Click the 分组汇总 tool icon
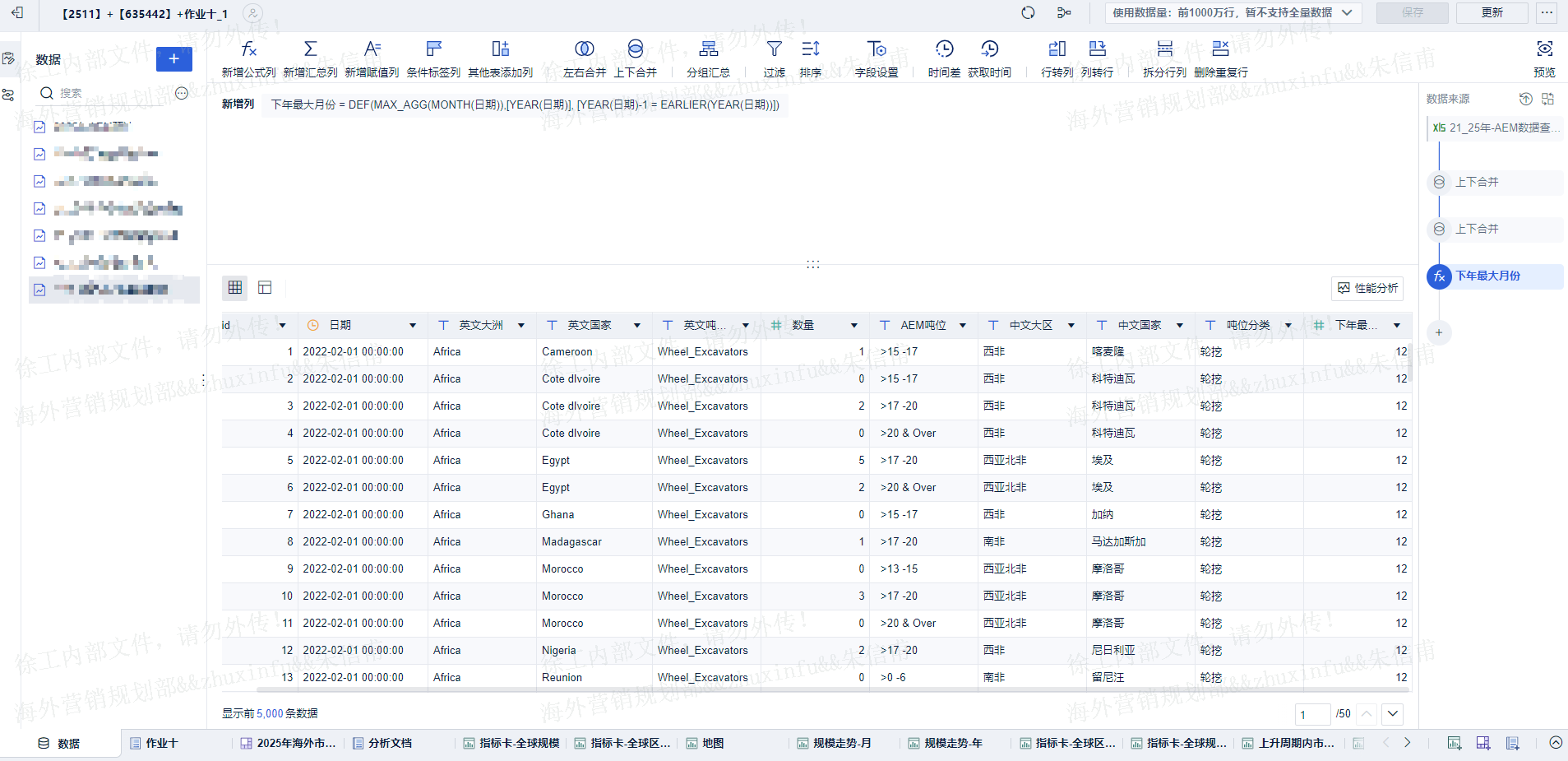Screen dimensions: 1568x761 [x=708, y=49]
